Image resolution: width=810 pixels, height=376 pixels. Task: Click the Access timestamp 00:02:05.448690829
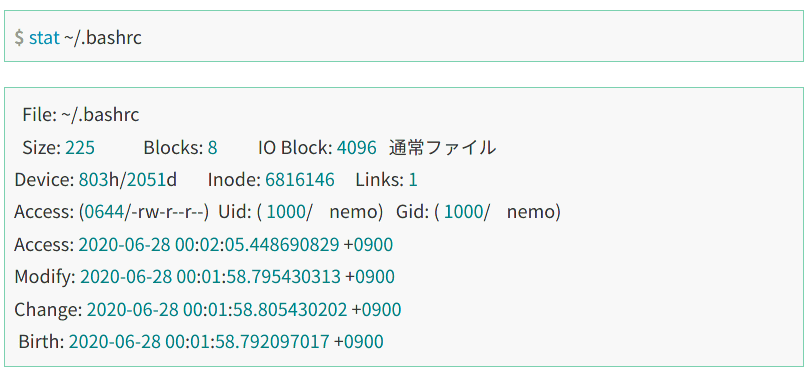257,245
